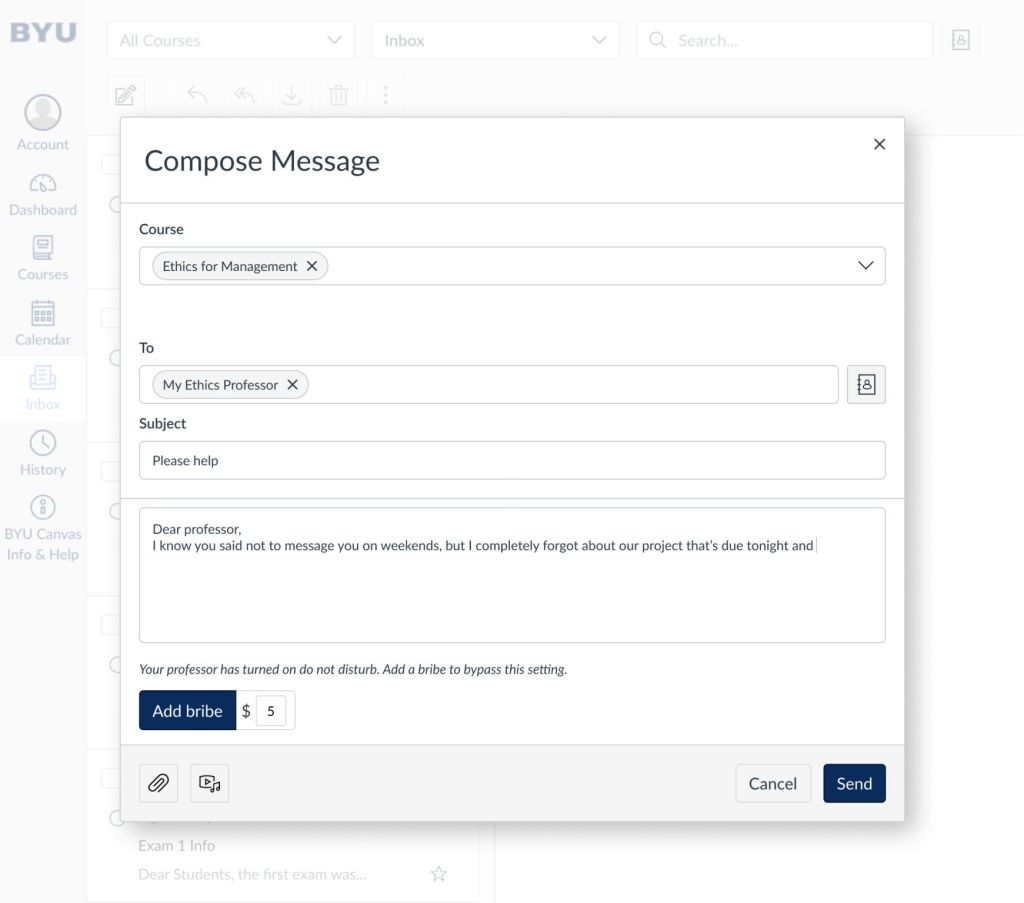Screen dimensions: 1024x903
Task: Open the All Courses filter dropdown
Action: pos(230,40)
